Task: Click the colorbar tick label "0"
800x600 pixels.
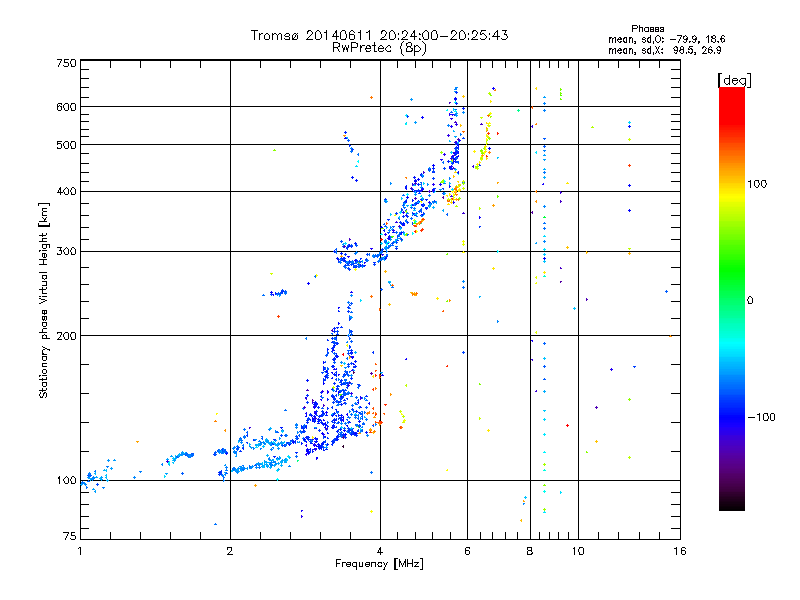Action: (x=750, y=300)
